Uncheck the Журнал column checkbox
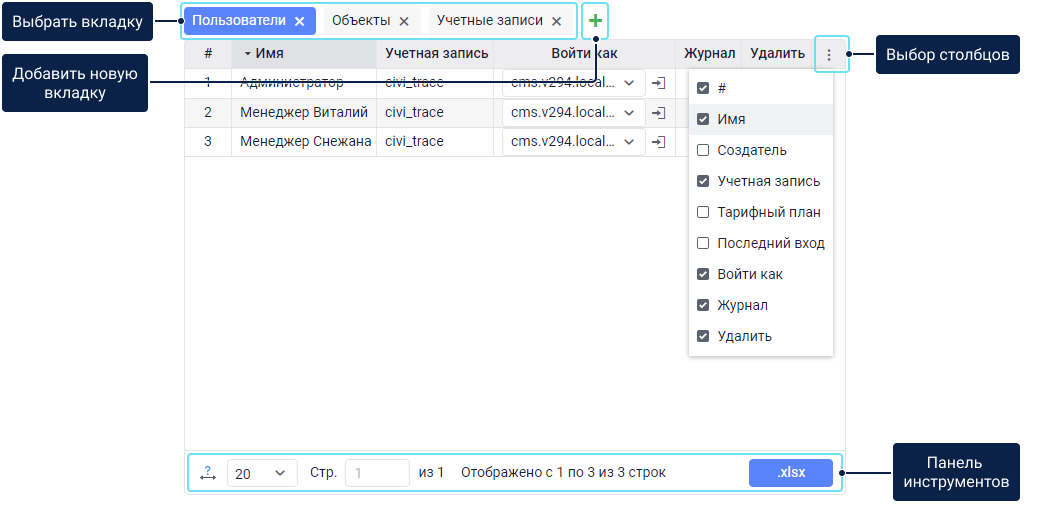Image resolution: width=1049 pixels, height=505 pixels. [703, 305]
